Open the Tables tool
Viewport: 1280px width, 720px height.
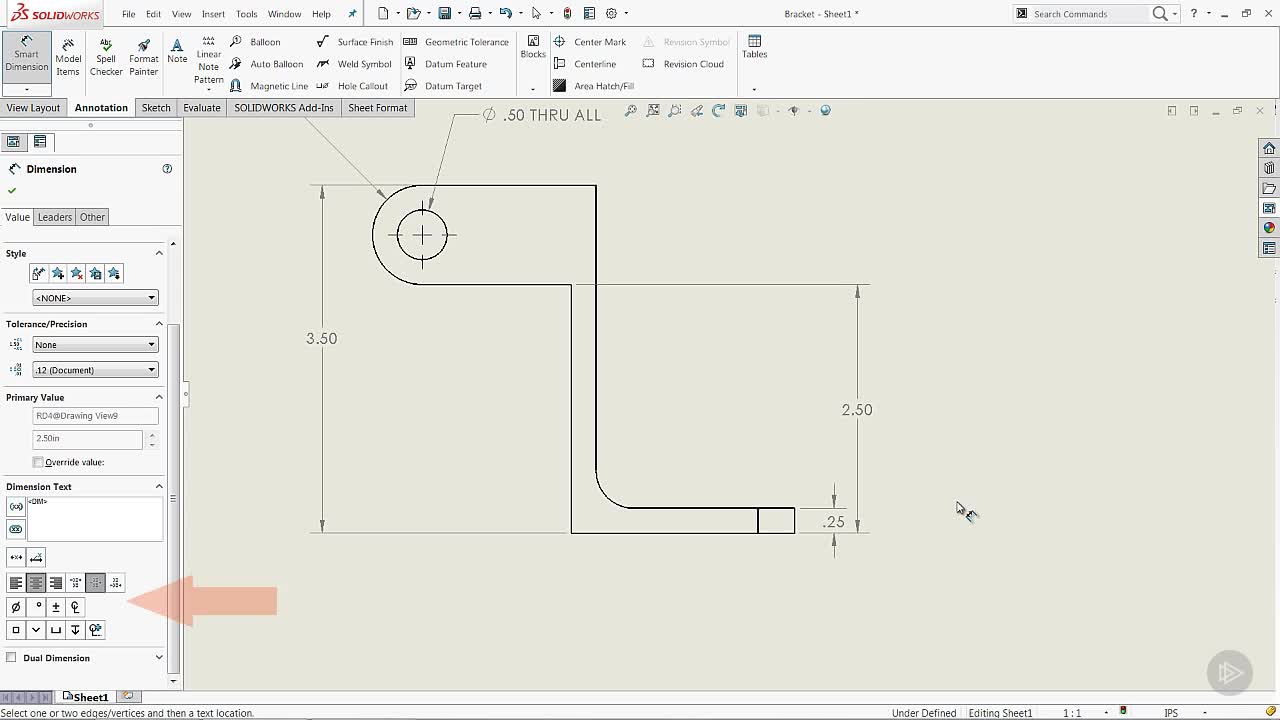pyautogui.click(x=754, y=47)
